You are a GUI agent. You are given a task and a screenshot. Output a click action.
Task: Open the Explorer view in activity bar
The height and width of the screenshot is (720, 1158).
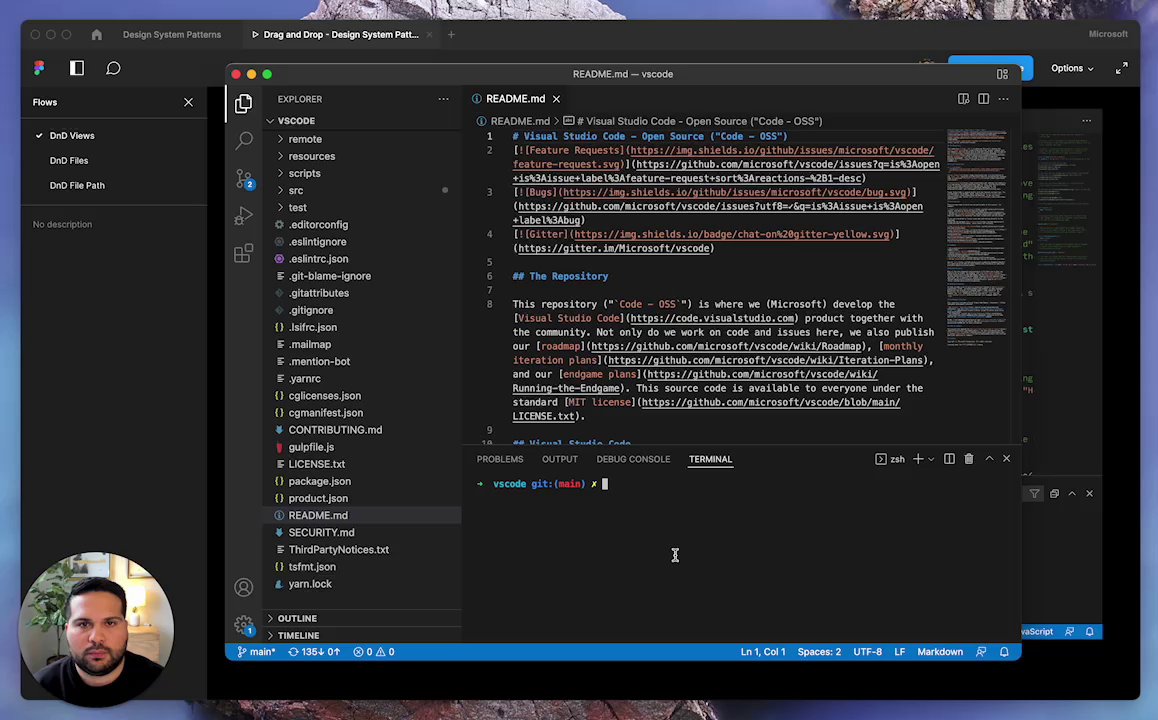(243, 103)
